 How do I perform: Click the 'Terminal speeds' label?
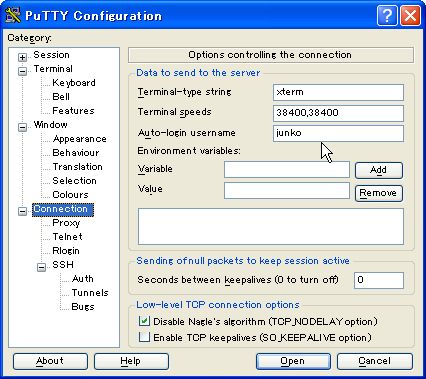click(x=175, y=112)
